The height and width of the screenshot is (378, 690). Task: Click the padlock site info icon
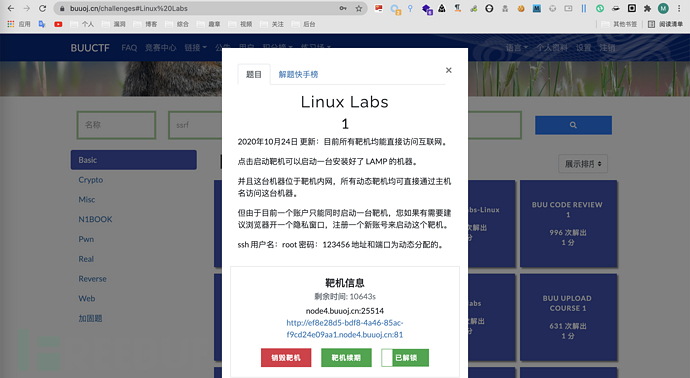coord(62,8)
